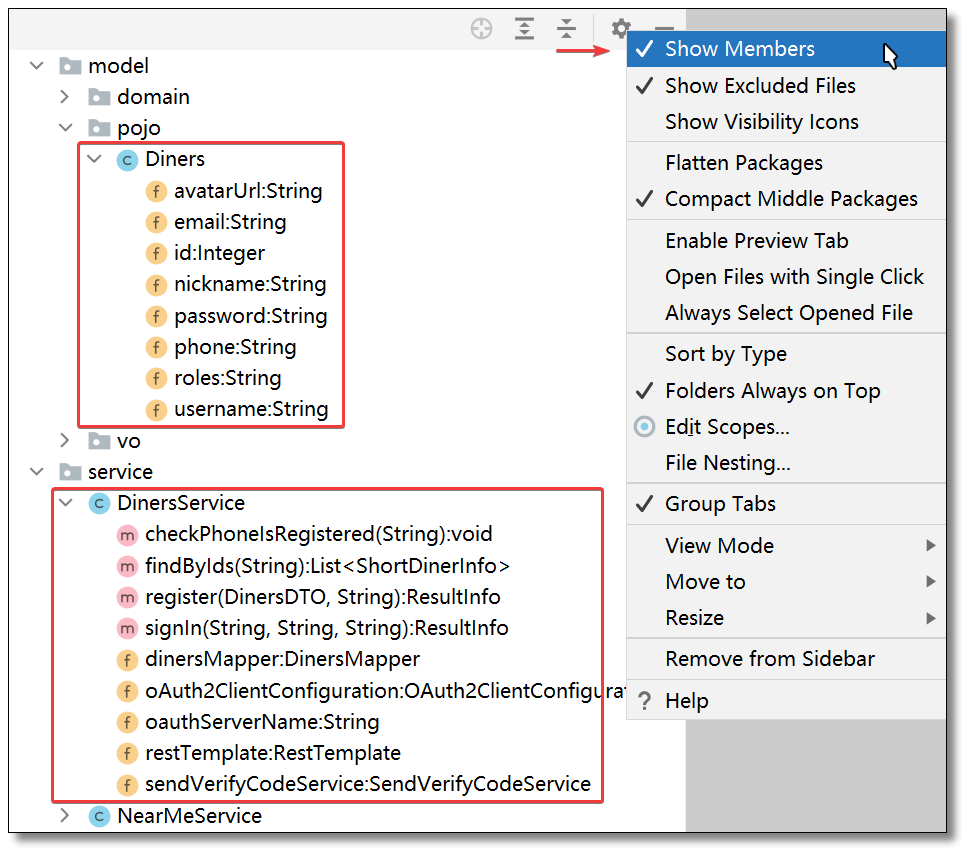The image size is (963, 849).
Task: Click the Collapse All icon
Action: tap(567, 29)
